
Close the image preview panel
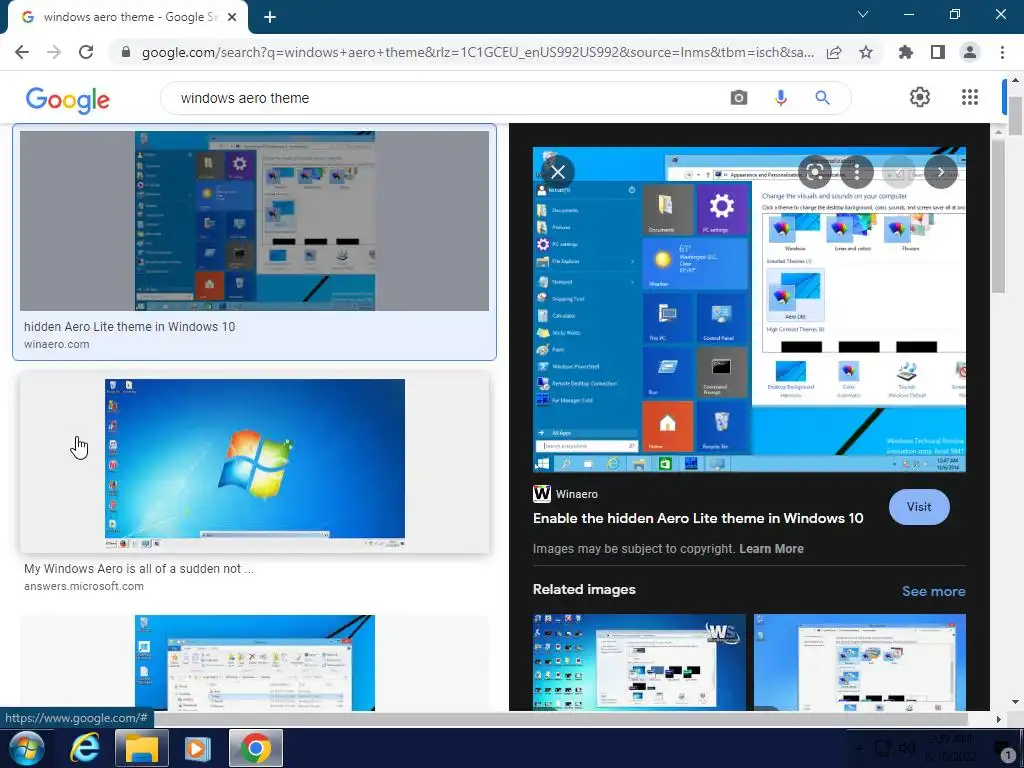pos(558,172)
